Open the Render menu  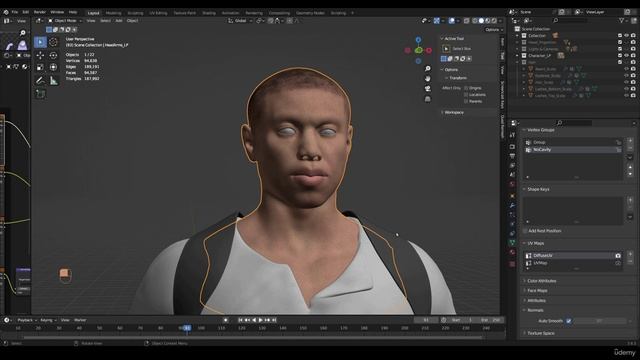click(40, 12)
